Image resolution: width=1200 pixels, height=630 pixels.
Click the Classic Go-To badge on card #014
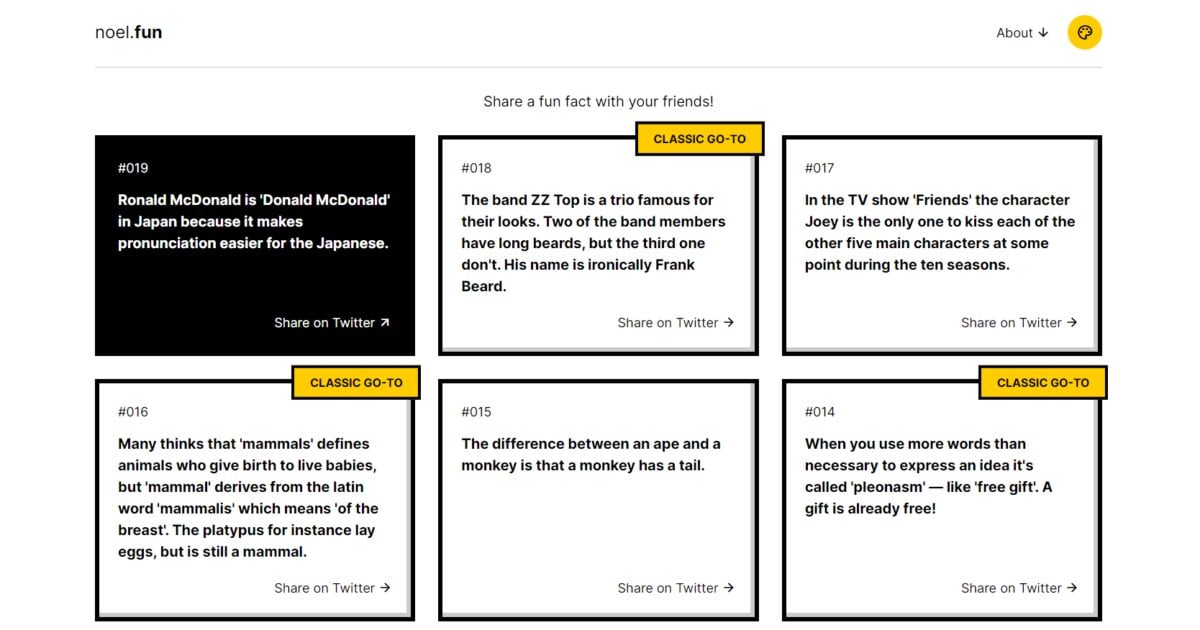(x=1043, y=383)
